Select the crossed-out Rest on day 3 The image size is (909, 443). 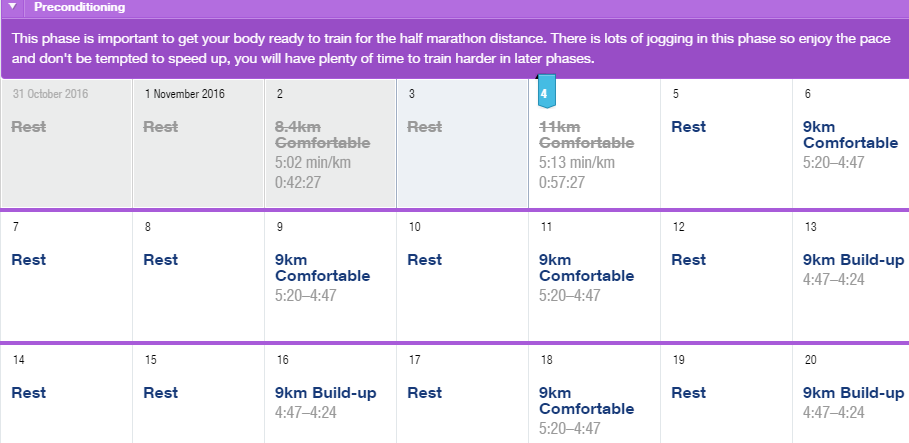(425, 127)
